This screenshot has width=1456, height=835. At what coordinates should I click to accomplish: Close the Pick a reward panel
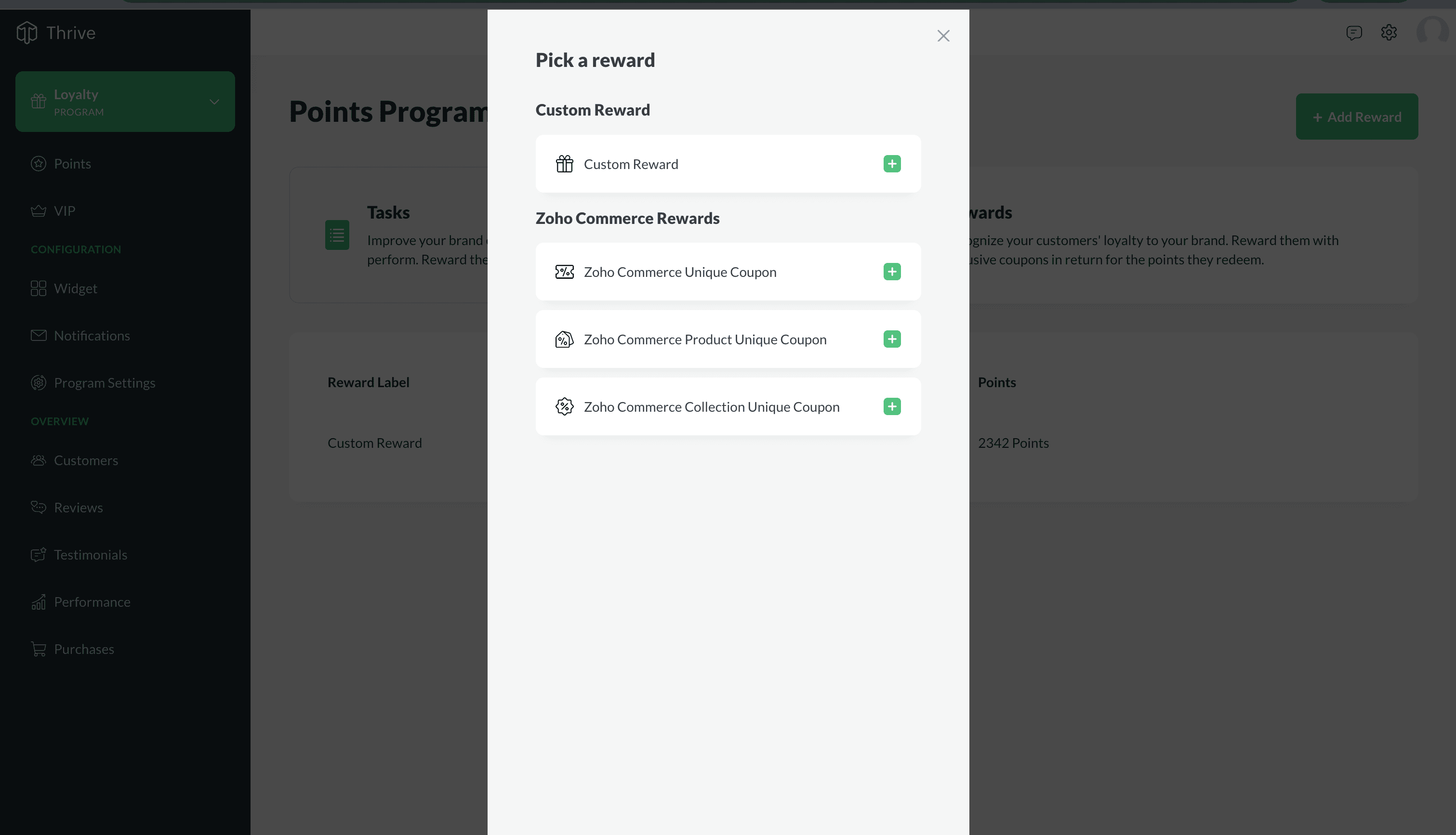click(x=943, y=36)
